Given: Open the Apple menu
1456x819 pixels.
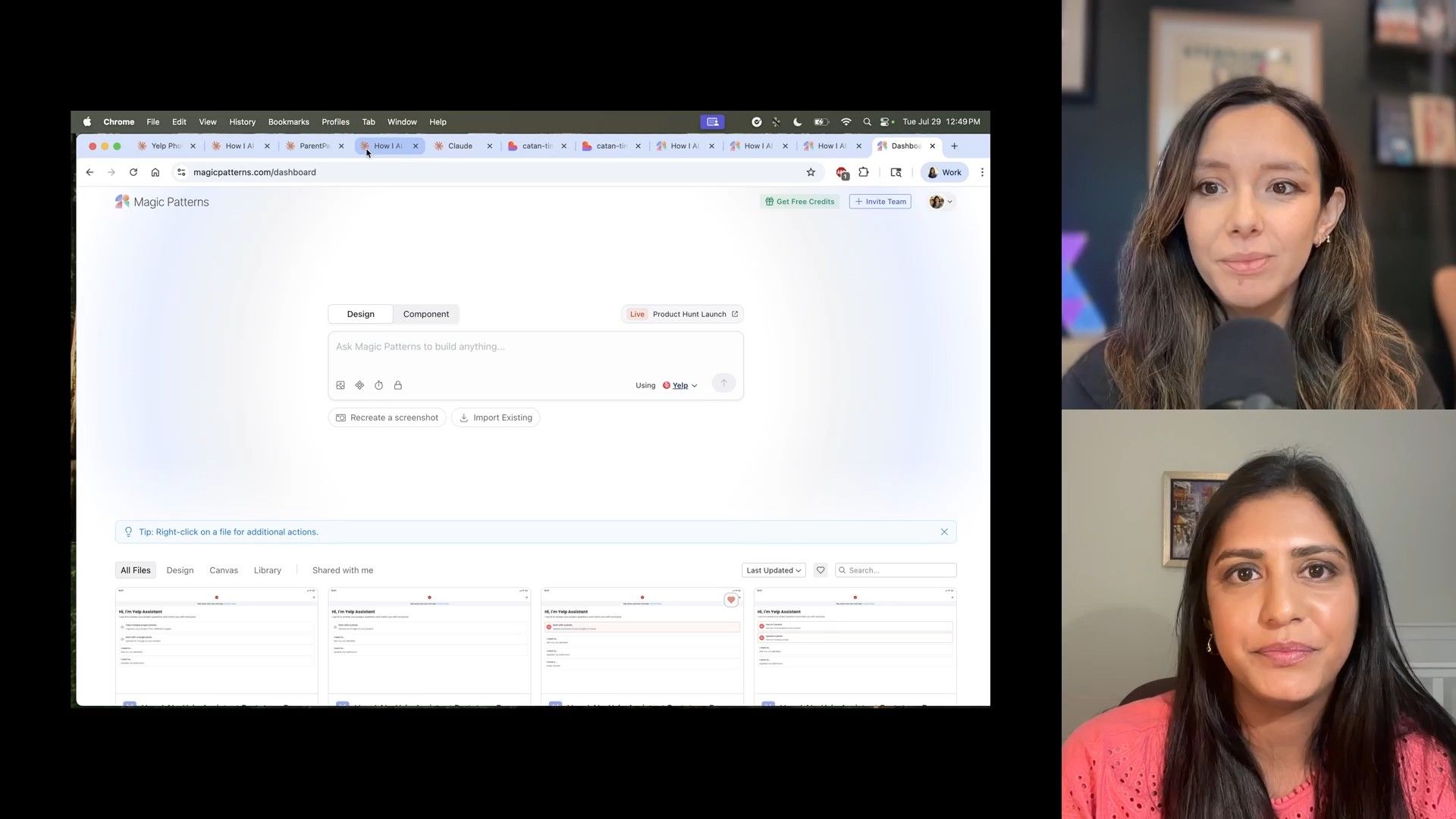Looking at the screenshot, I should [x=87, y=121].
